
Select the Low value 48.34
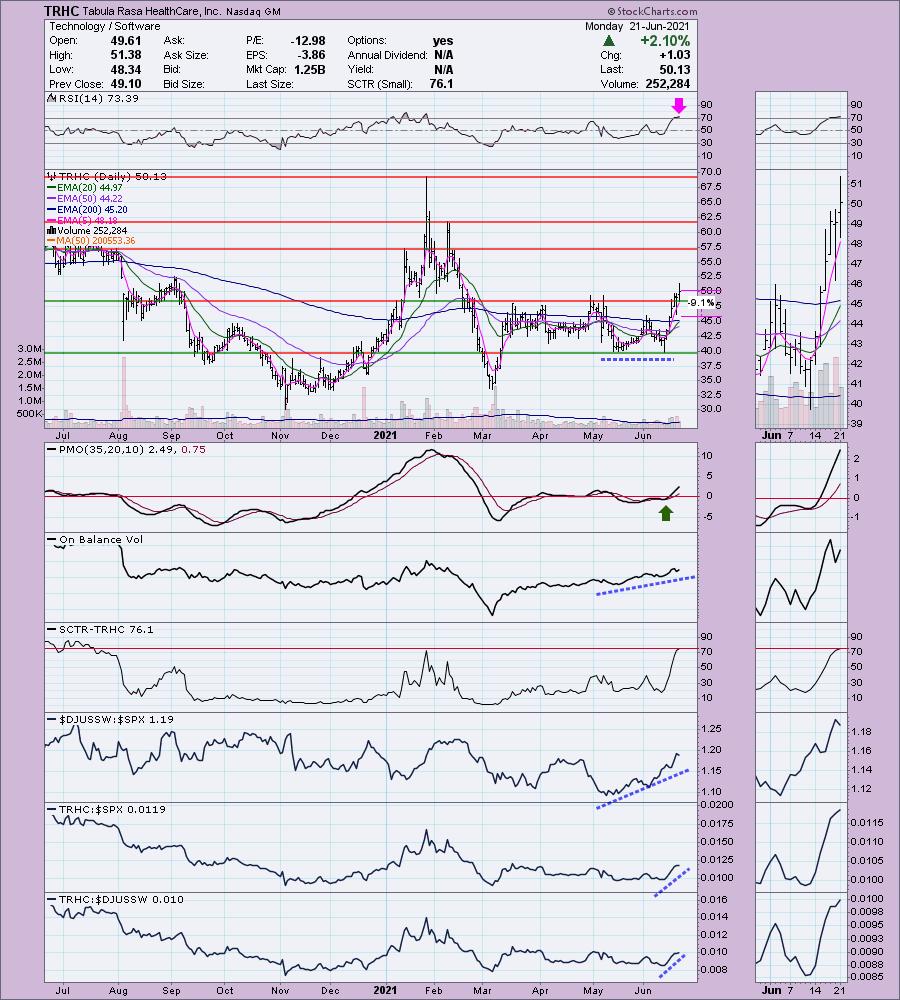[125, 70]
